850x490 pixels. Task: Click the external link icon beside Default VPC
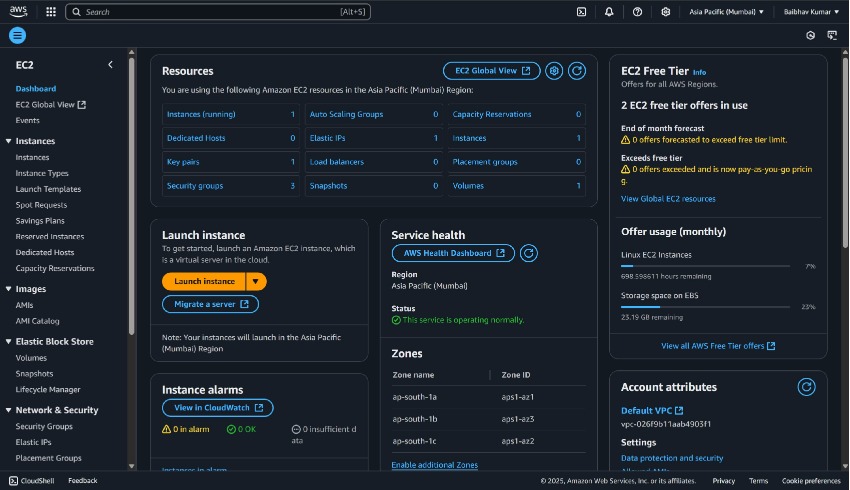coord(679,411)
